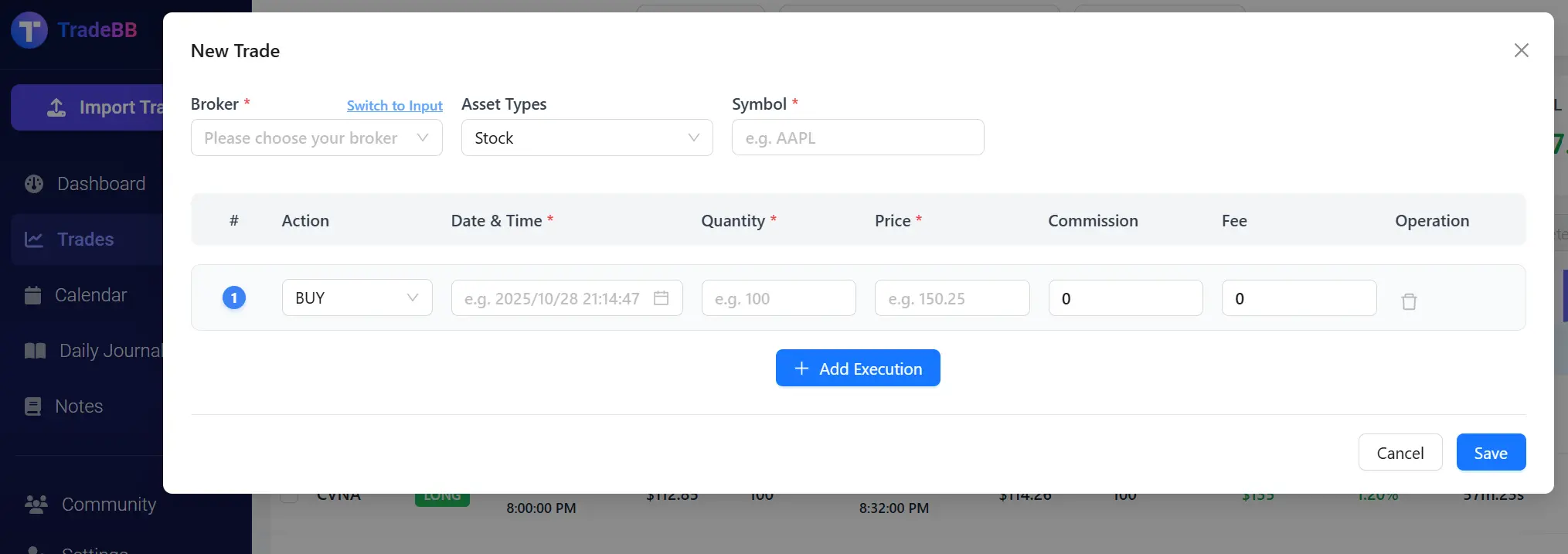
Task: Click the Community people icon
Action: [36, 505]
